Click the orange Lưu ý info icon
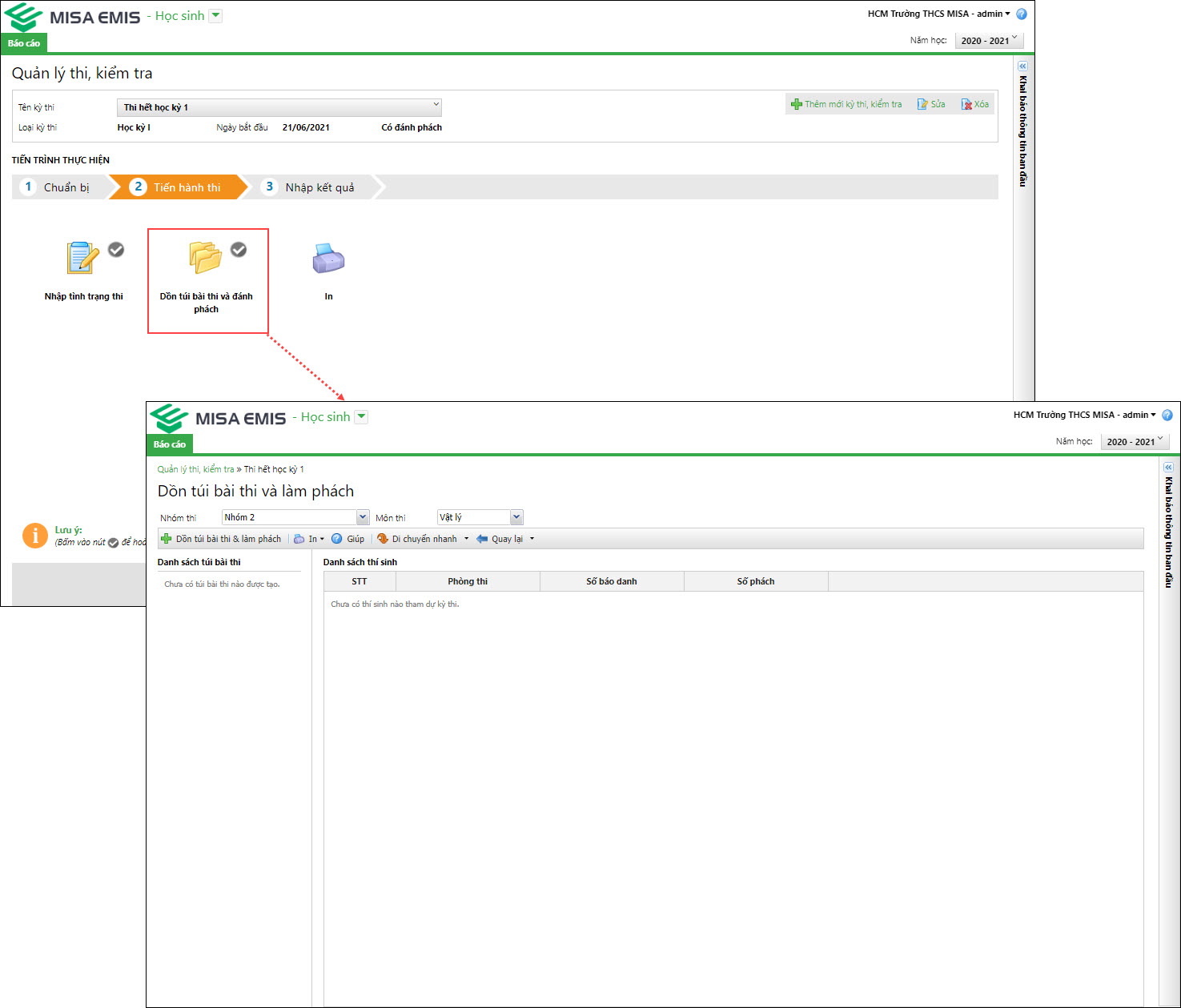This screenshot has width=1181, height=1008. click(35, 536)
